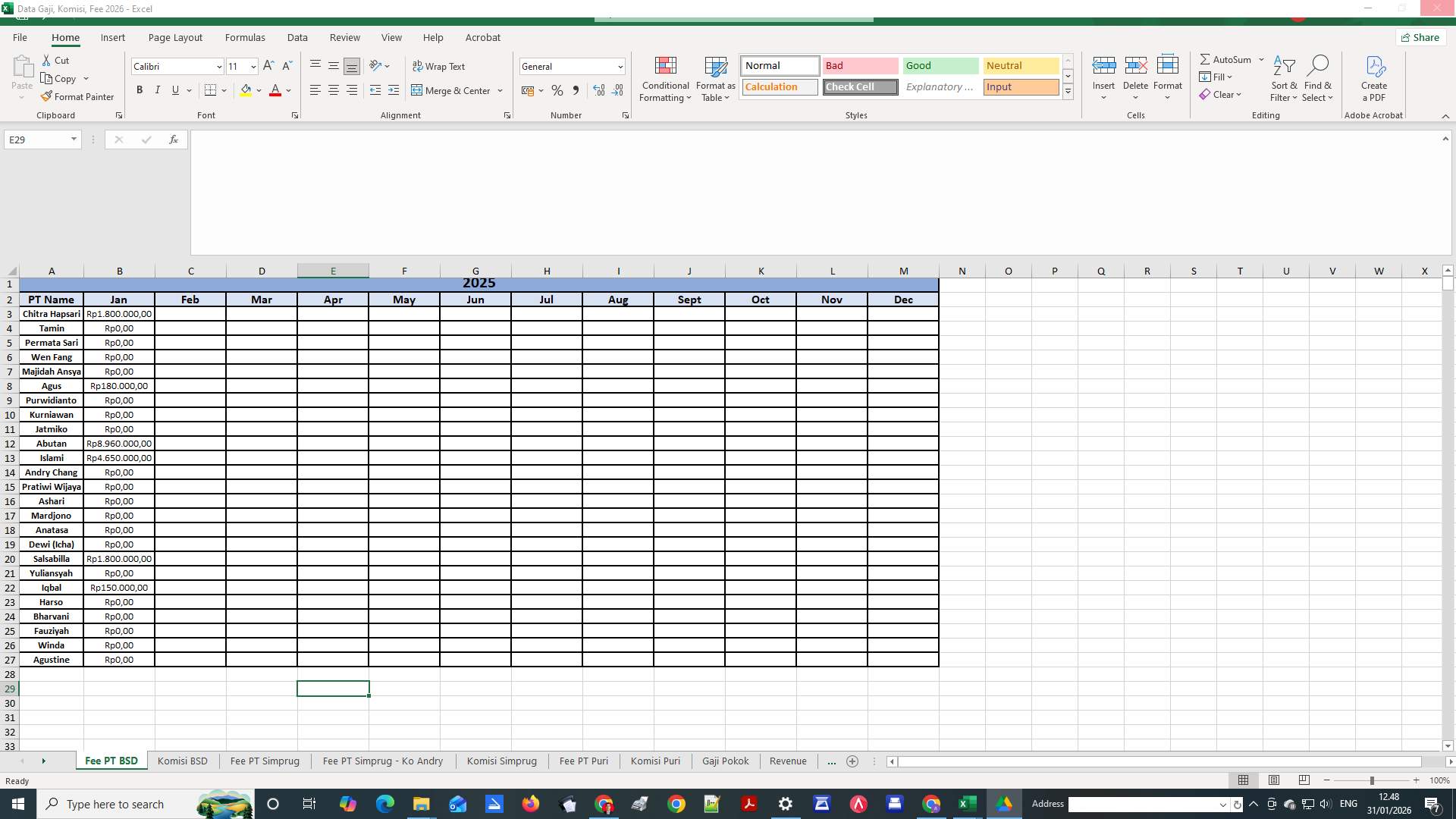Click the Wrap Text icon
The width and height of the screenshot is (1456, 819).
pos(440,67)
